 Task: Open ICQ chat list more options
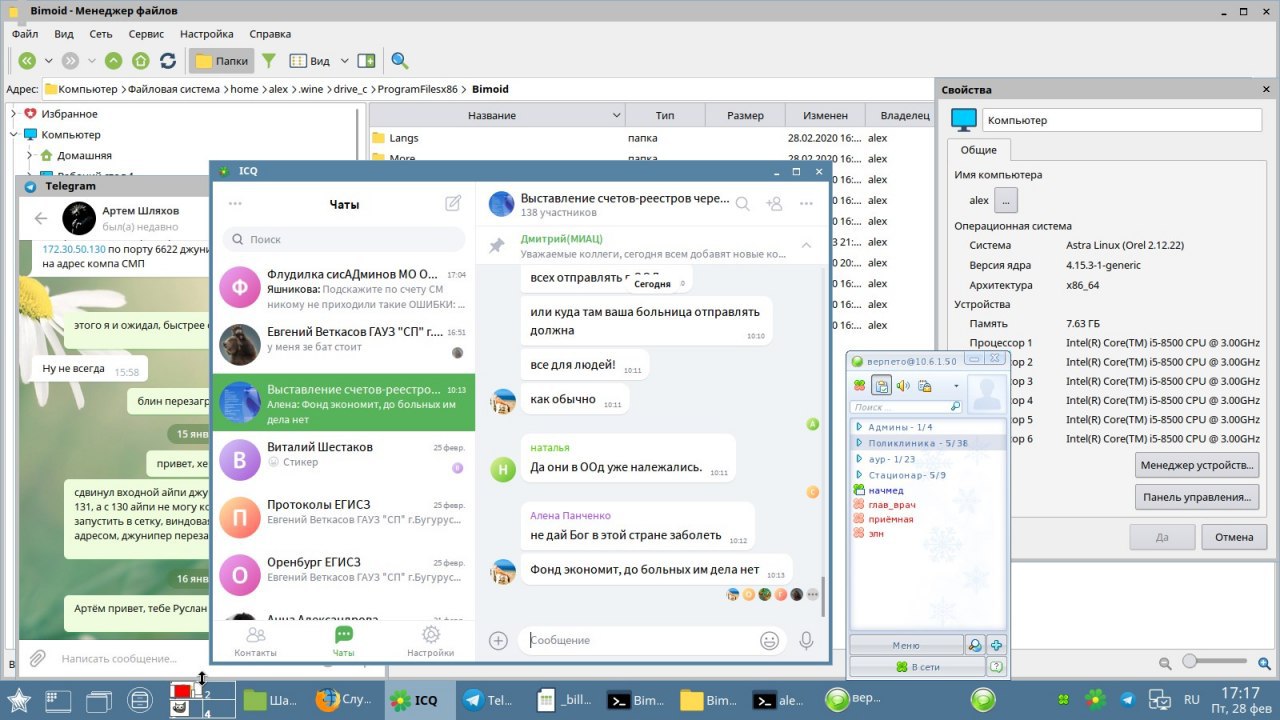tap(235, 203)
